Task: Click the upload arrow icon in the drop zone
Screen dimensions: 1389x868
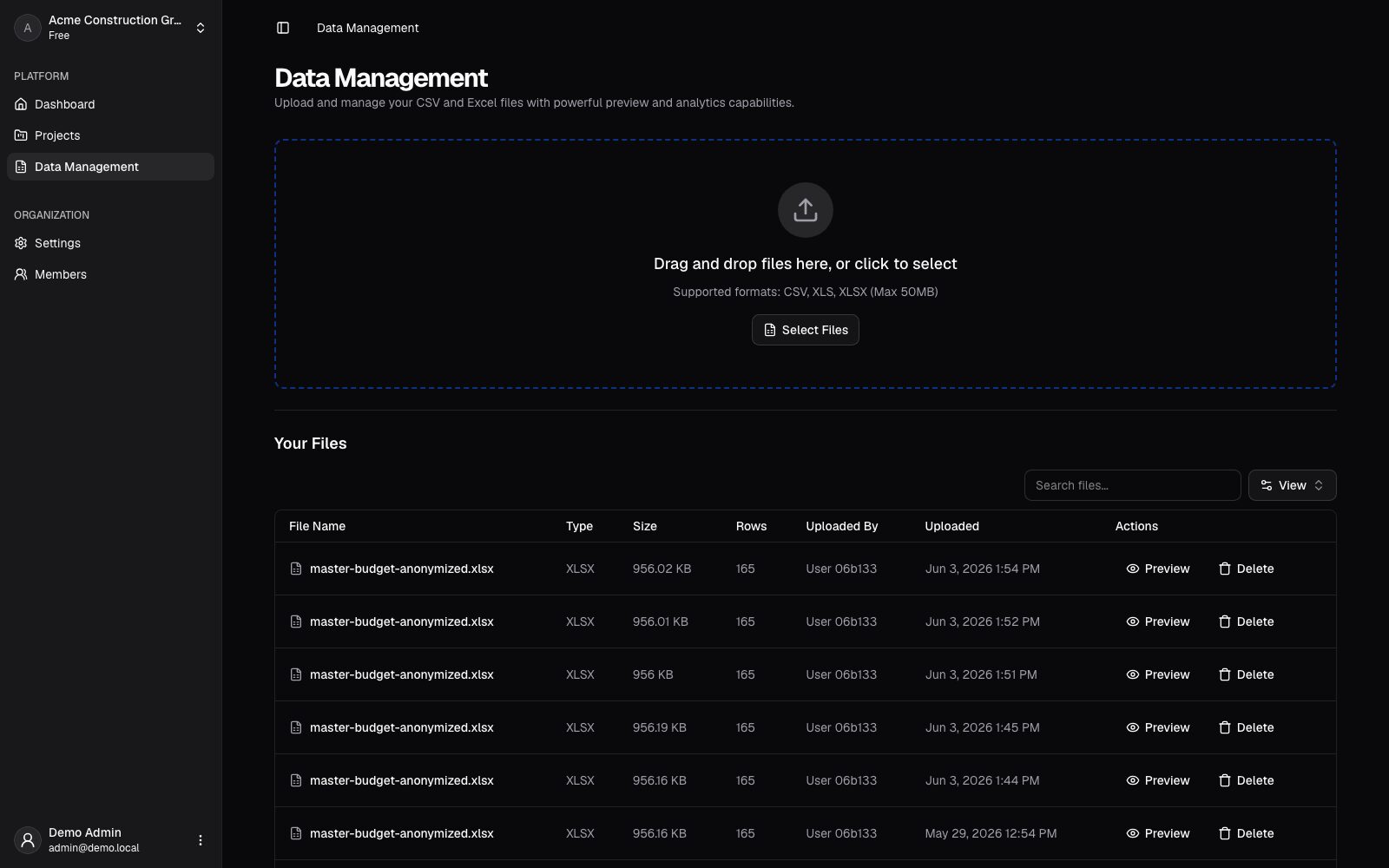Action: 806,210
